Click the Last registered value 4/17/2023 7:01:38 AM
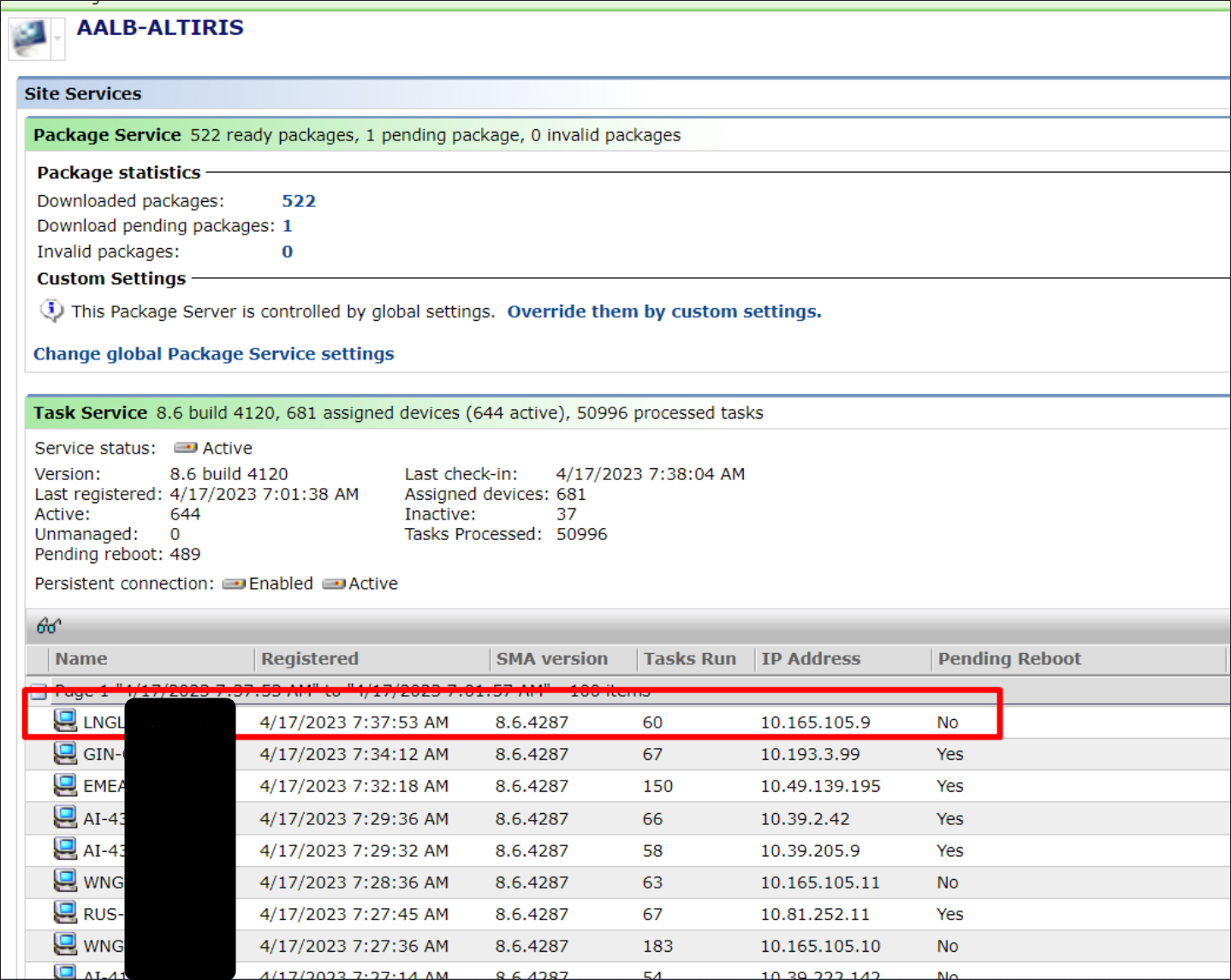The width and height of the screenshot is (1231, 980). click(x=265, y=494)
